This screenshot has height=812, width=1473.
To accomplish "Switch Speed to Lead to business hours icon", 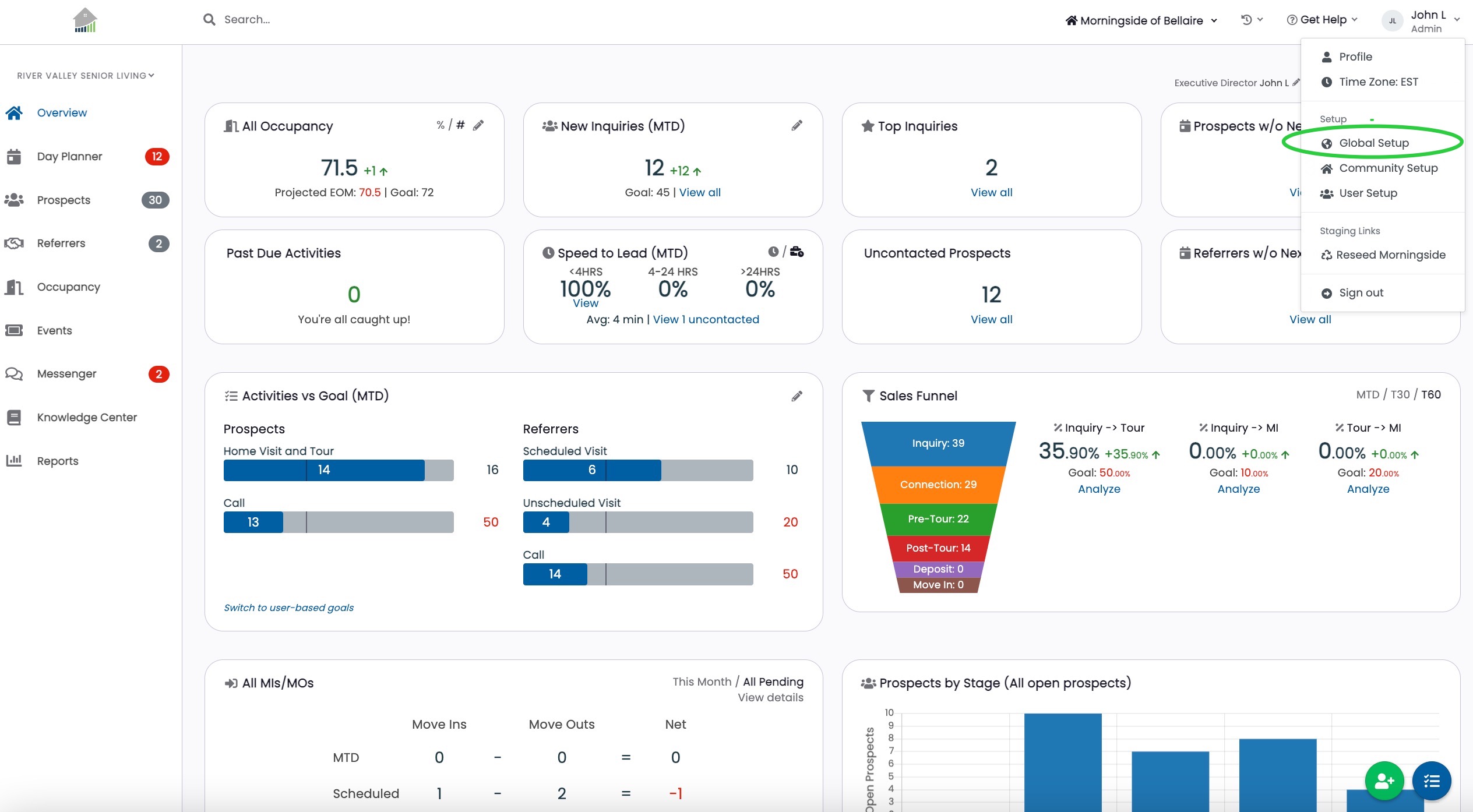I will (x=797, y=252).
